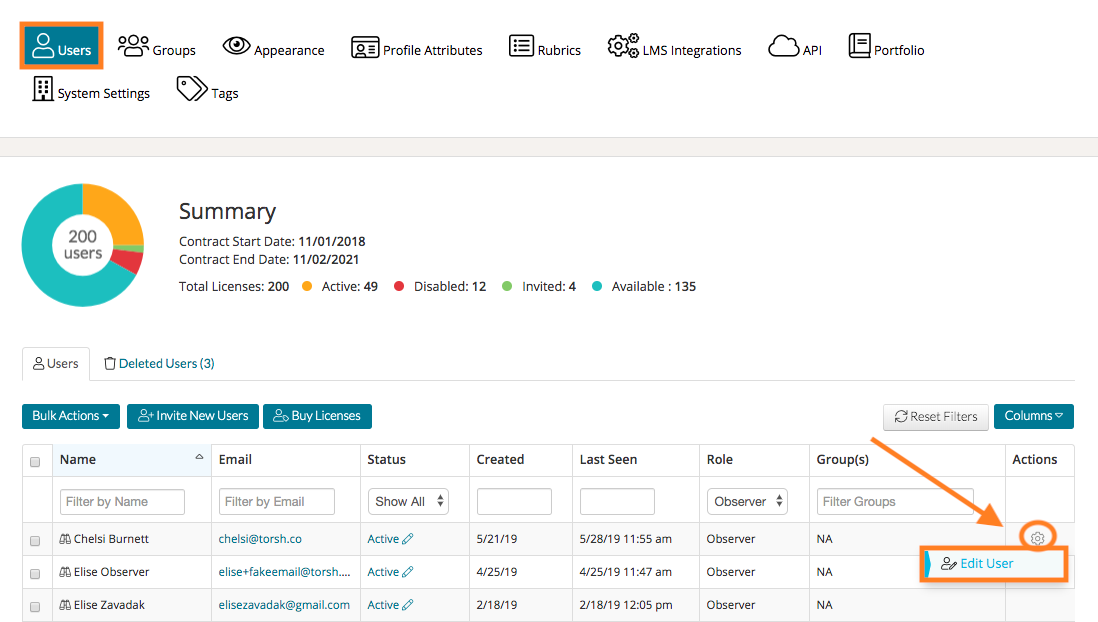Click the Filter by Name field
Screen dimensions: 1098x622
[122, 501]
